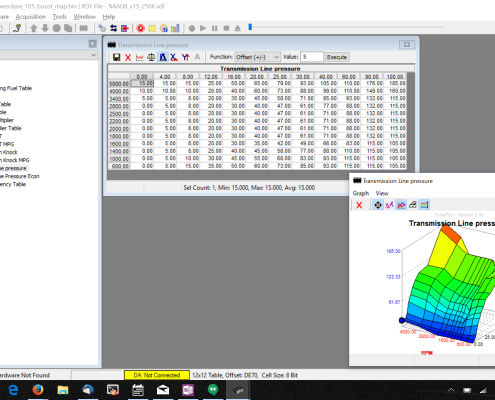The width and height of the screenshot is (495, 400).
Task: Click the blue playback position slider handle
Action: pos(250,27)
